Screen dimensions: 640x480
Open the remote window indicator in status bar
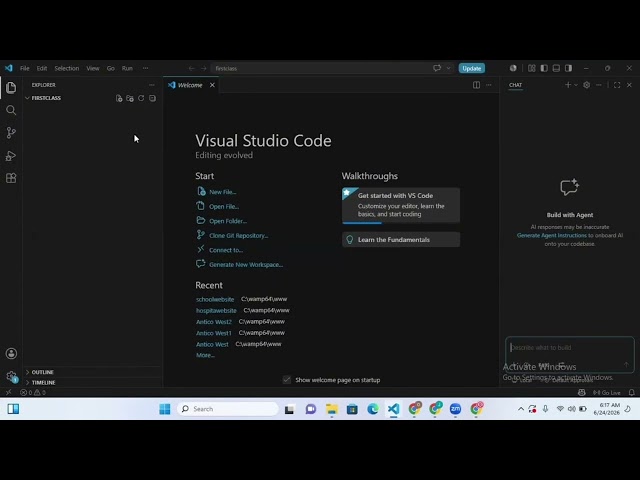pos(9,392)
